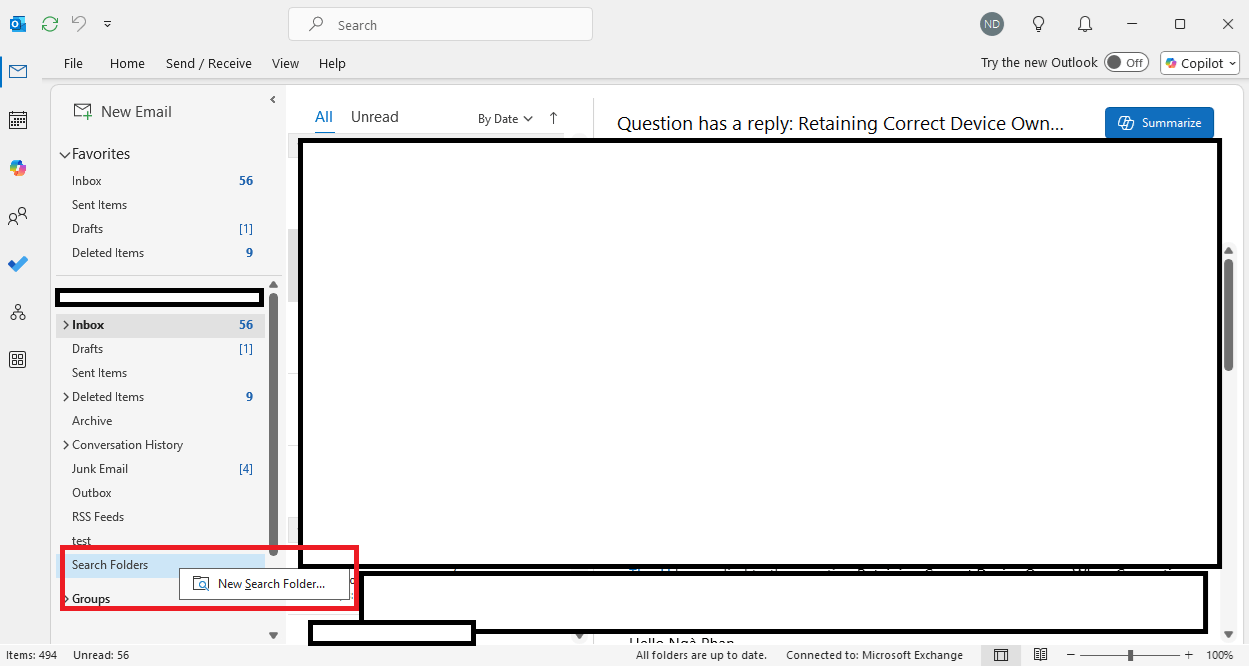Switch to the Unread tab
This screenshot has width=1249, height=666.
pos(374,117)
